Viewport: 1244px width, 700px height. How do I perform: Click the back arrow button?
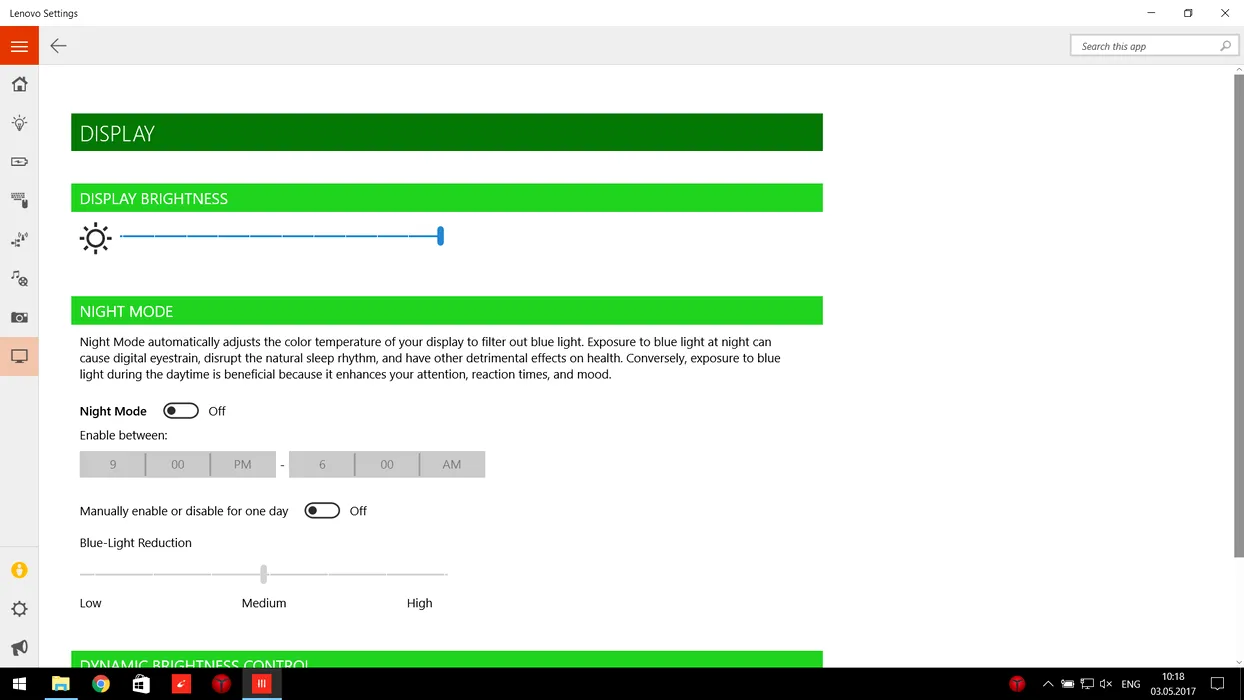coord(58,46)
